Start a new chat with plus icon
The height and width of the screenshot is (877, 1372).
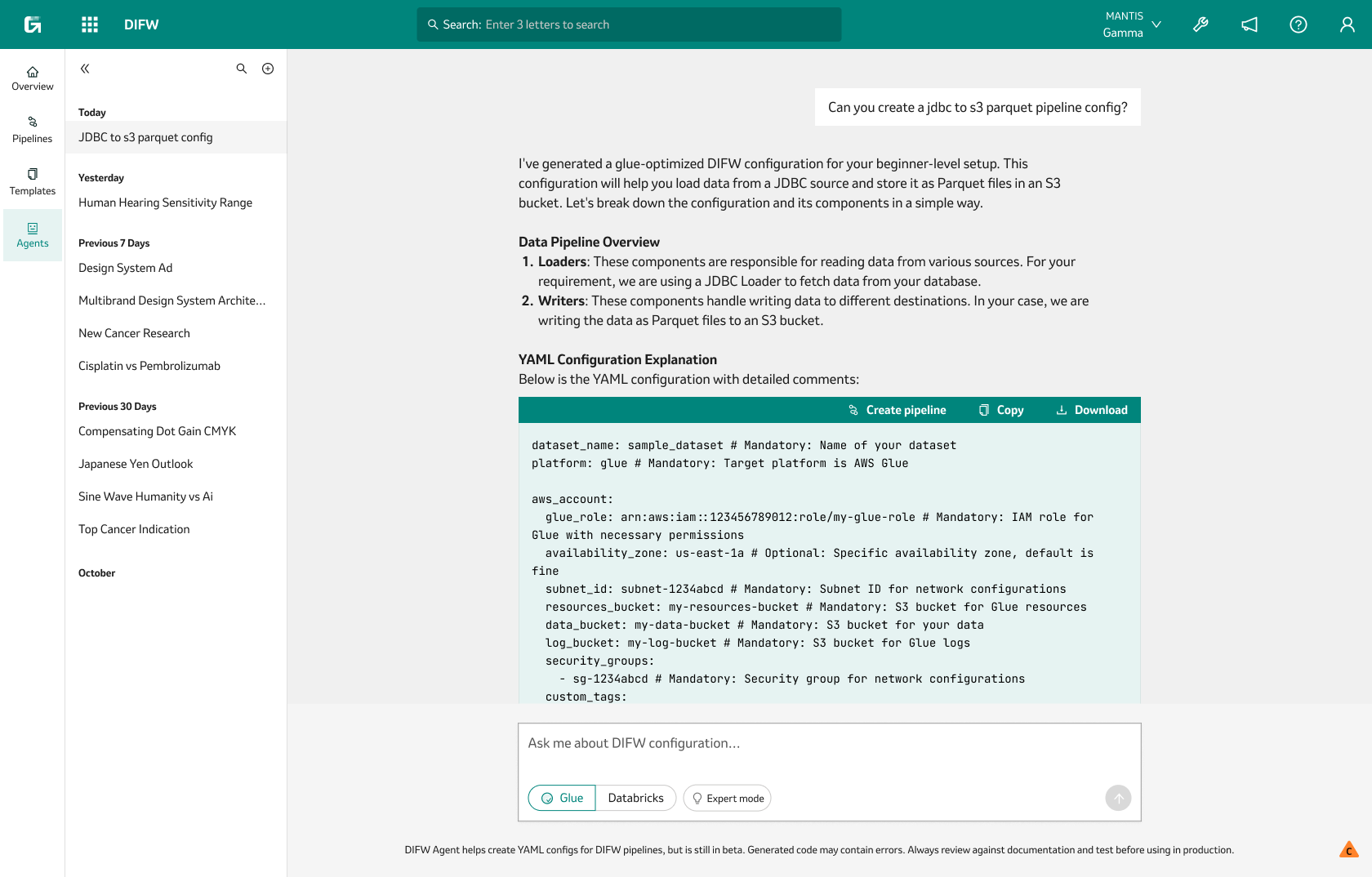268,69
